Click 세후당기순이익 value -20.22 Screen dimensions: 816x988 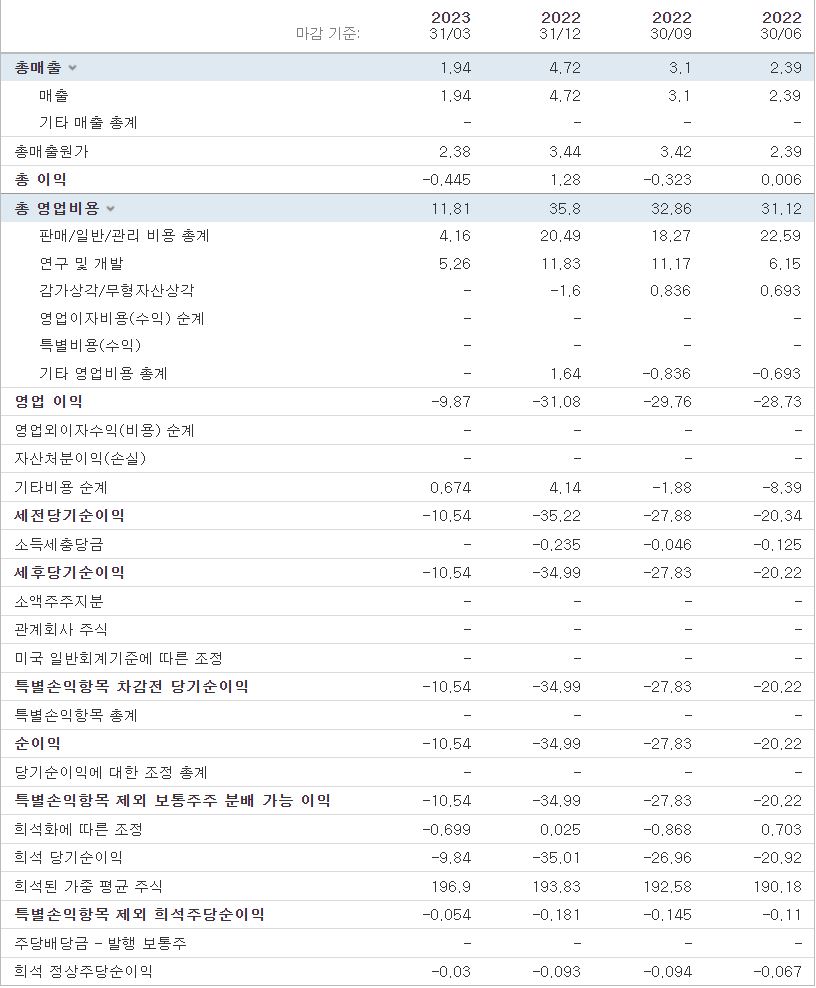(x=778, y=572)
